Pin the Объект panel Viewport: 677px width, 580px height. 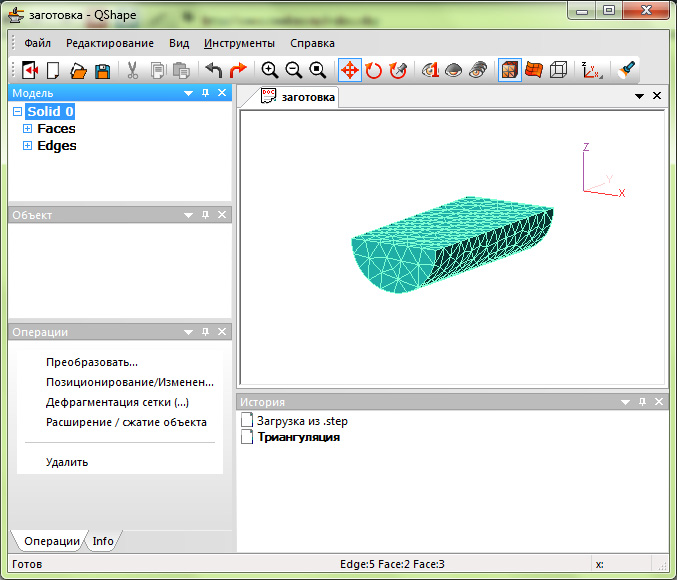point(206,215)
